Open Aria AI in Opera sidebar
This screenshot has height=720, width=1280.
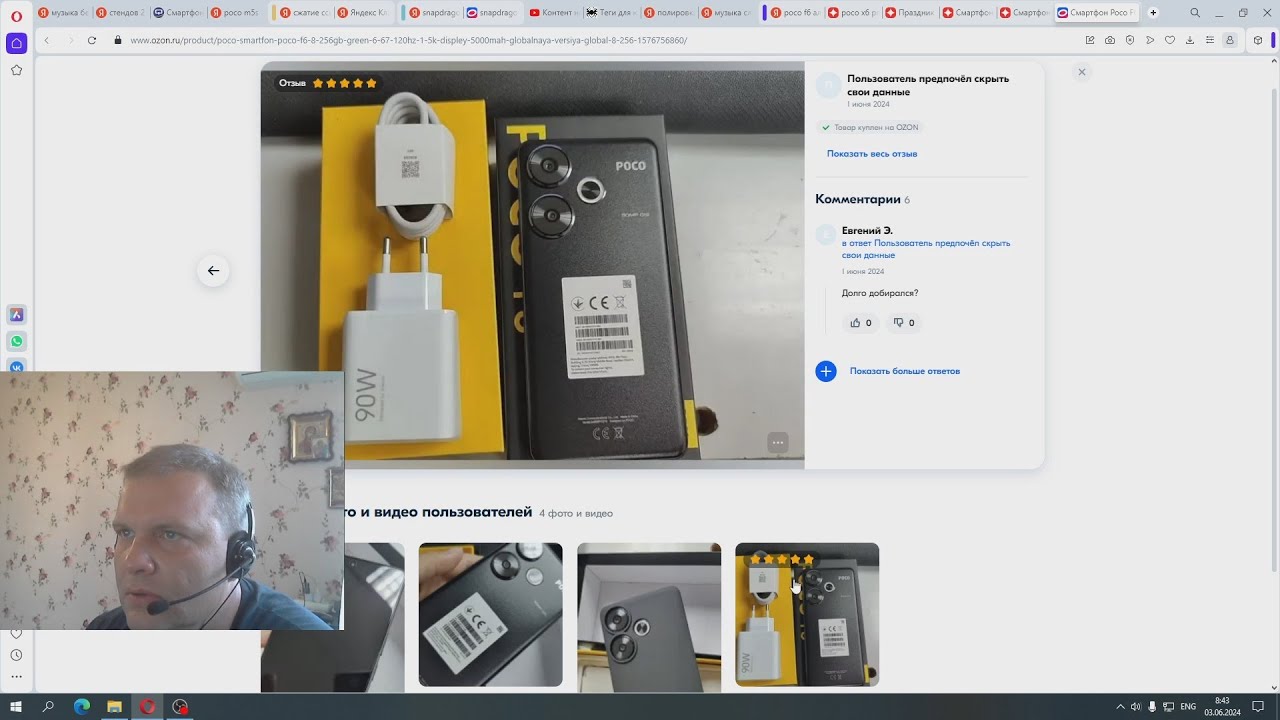point(16,314)
